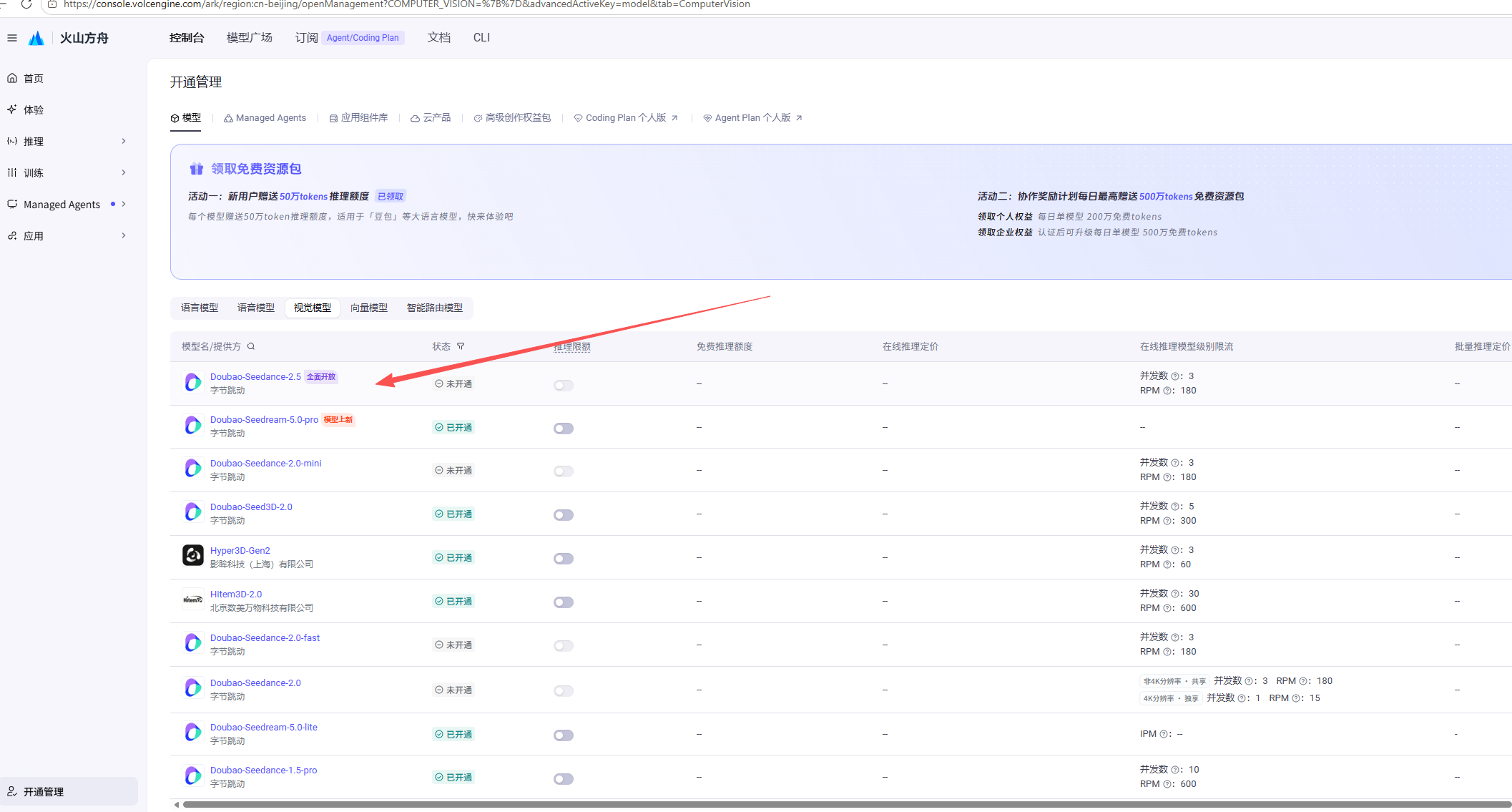This screenshot has width=1512, height=812.
Task: Click the Hitem3D-2.0 provider logo
Action: (192, 600)
